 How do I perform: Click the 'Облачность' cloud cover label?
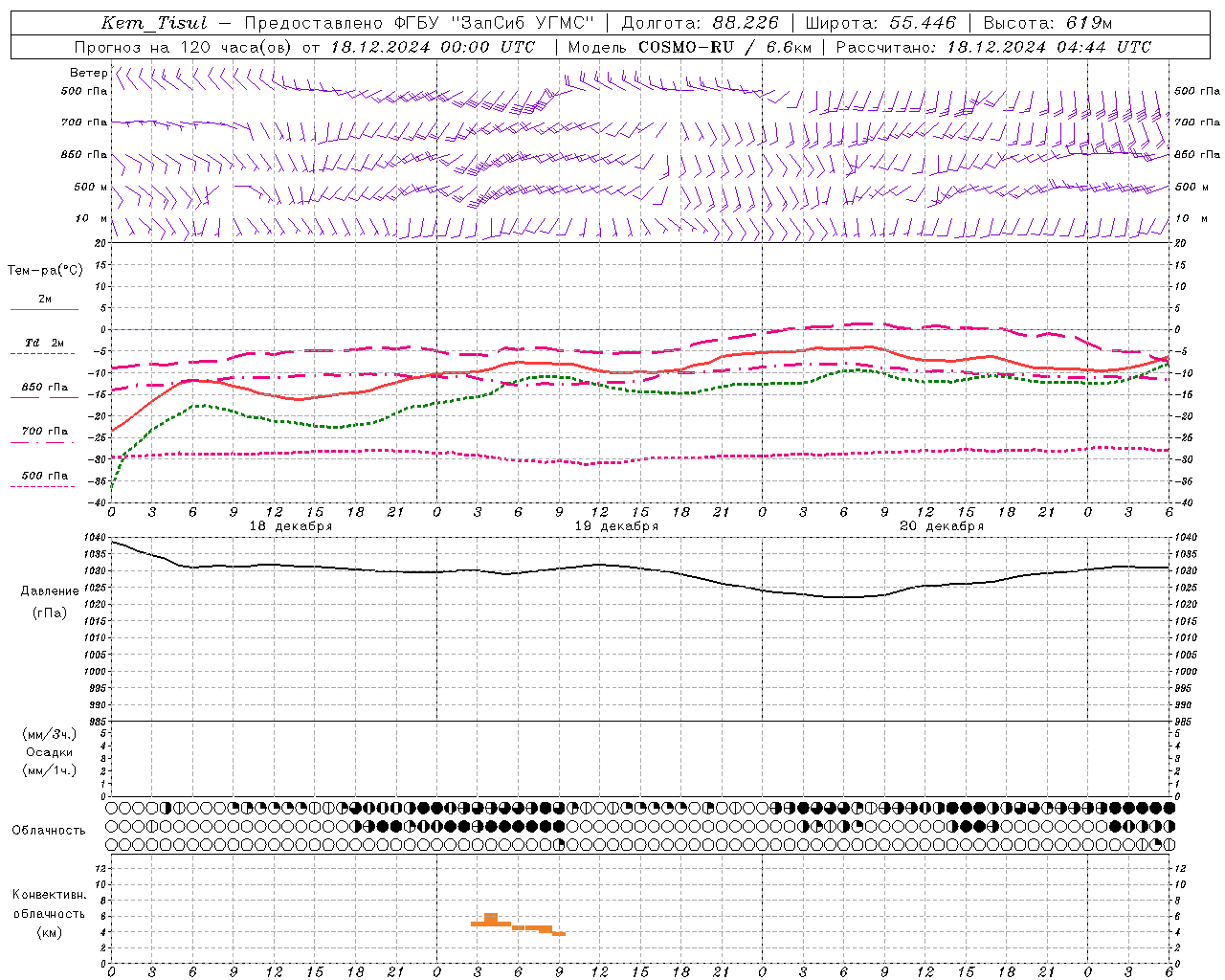(x=49, y=831)
